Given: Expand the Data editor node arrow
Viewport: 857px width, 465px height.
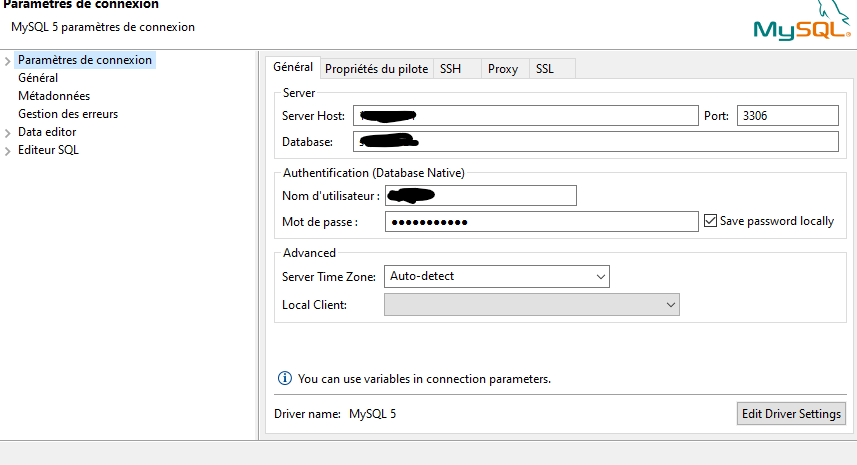Looking at the screenshot, I should point(8,133).
